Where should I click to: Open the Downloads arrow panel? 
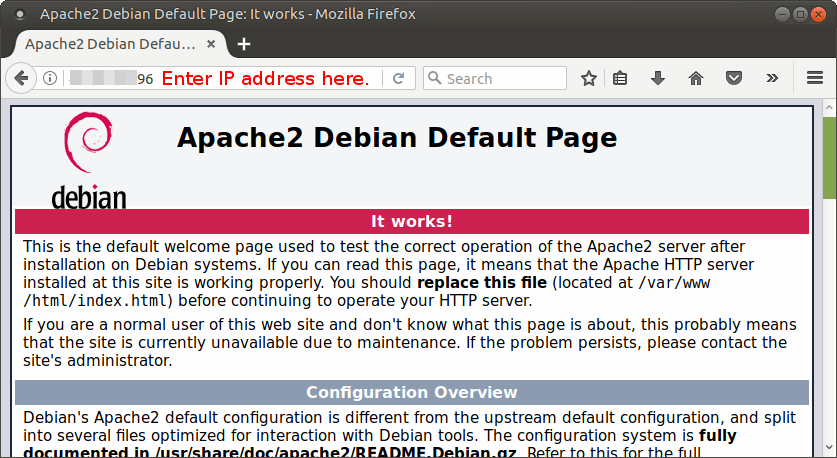[658, 78]
